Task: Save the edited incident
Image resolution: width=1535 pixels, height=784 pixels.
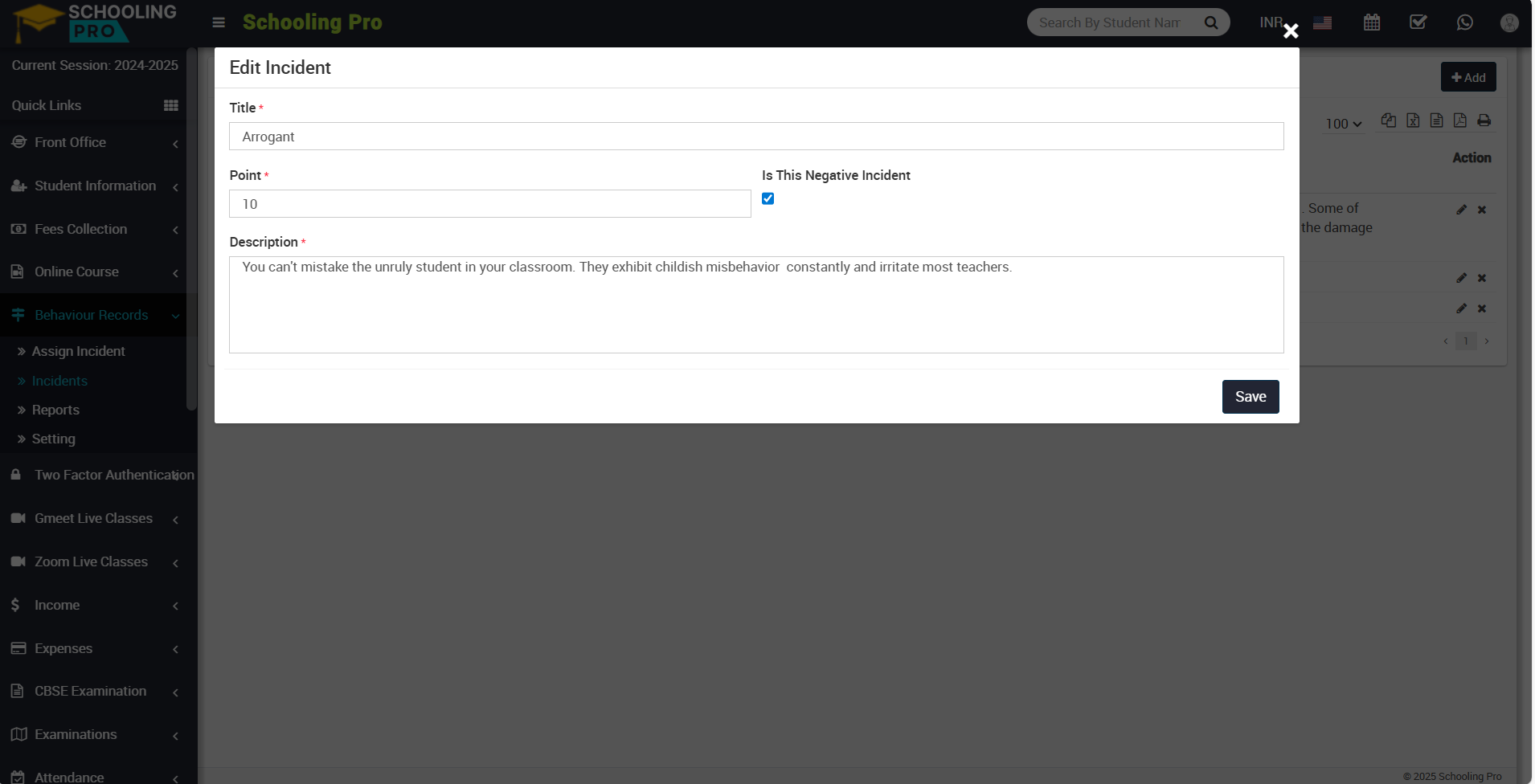Action: pyautogui.click(x=1251, y=397)
